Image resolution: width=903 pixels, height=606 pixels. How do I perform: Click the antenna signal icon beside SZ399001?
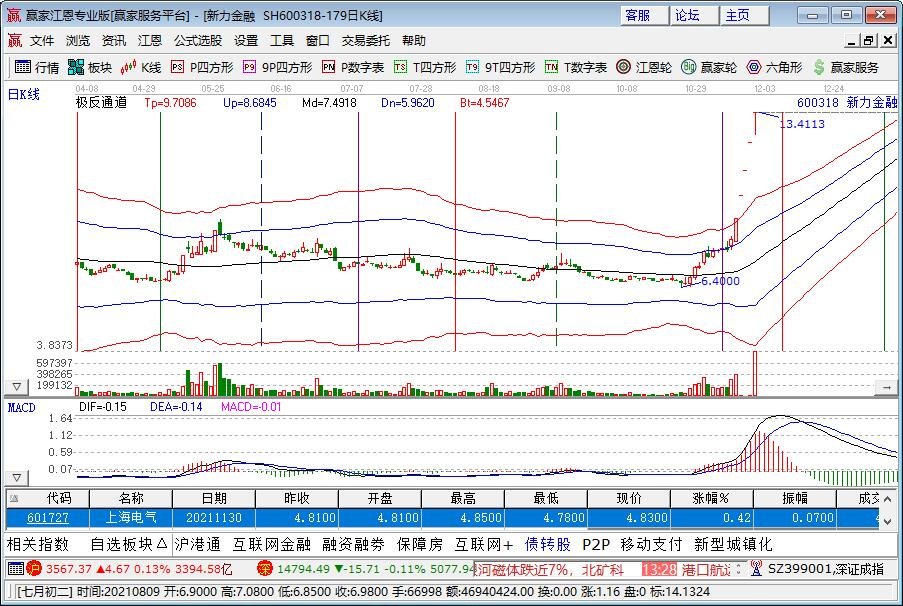point(756,569)
